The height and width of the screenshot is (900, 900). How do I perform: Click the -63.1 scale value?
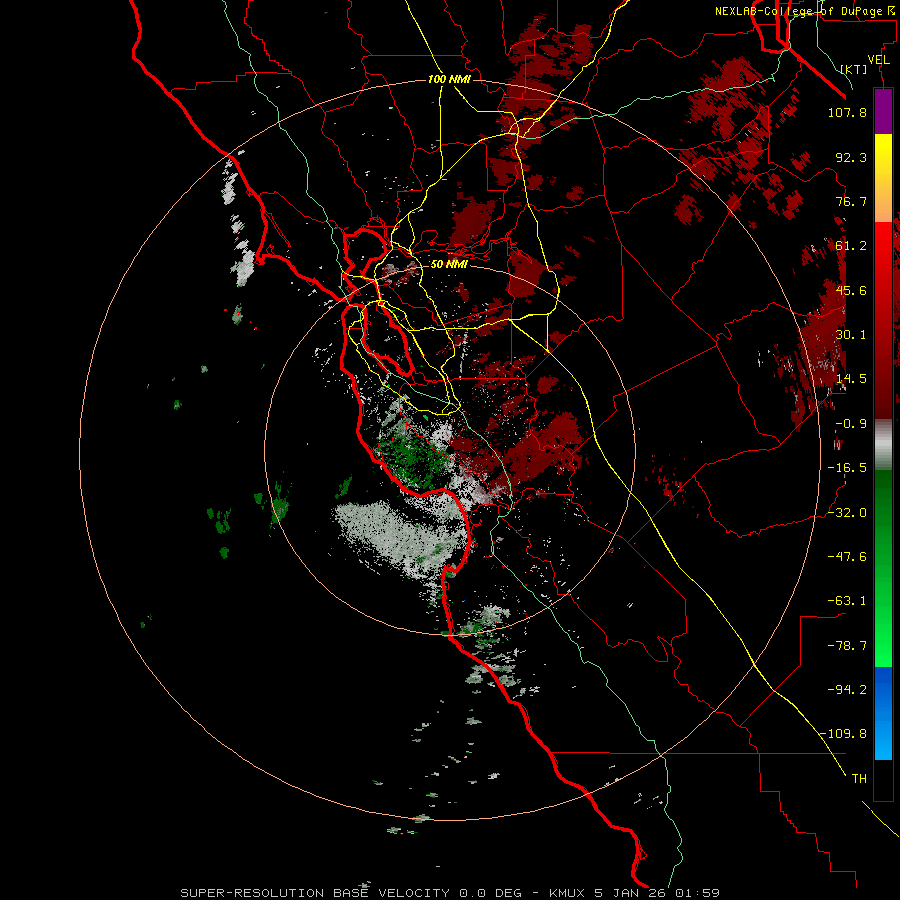pos(847,601)
